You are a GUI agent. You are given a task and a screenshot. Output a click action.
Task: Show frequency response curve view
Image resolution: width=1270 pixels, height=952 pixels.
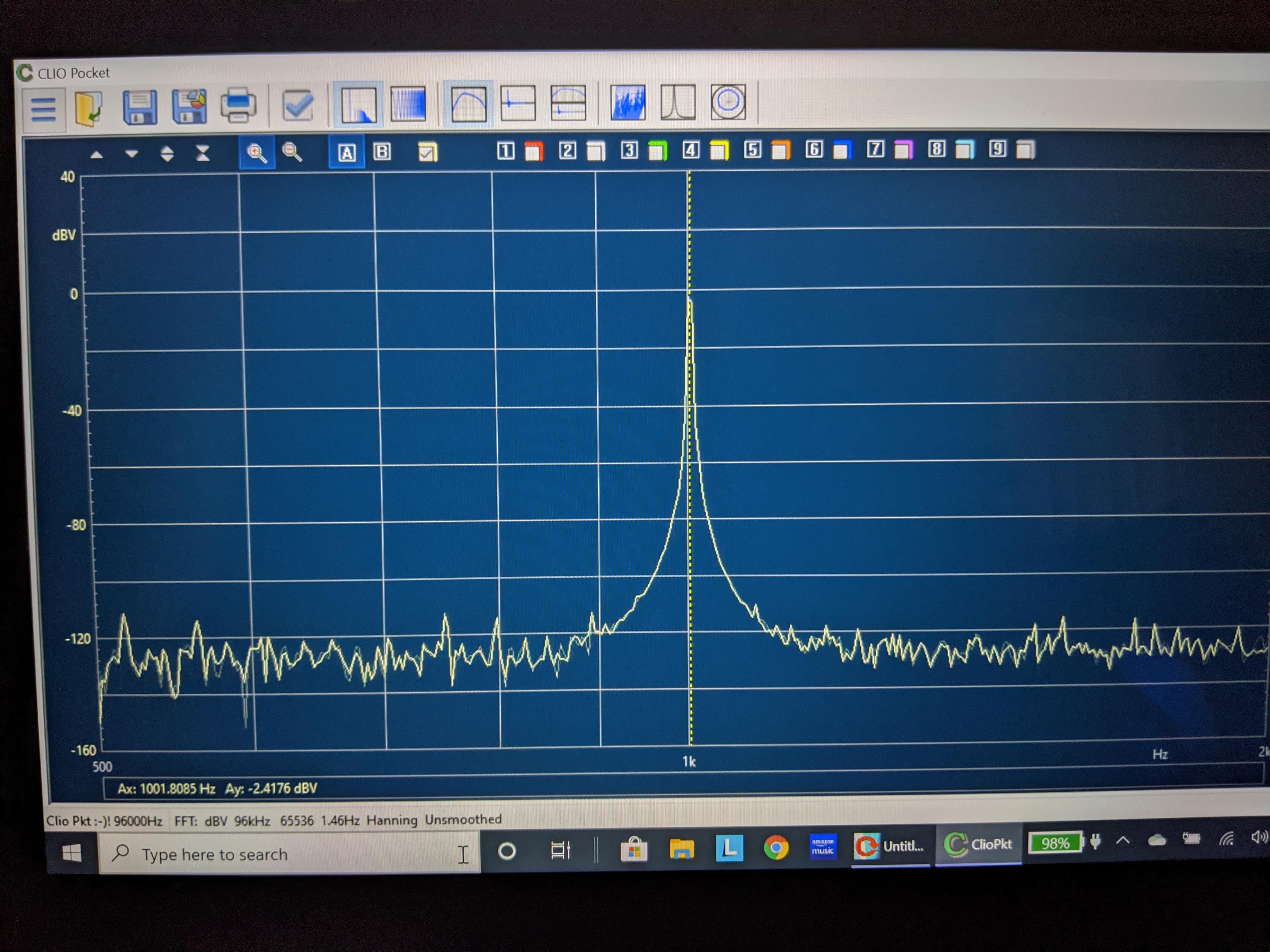[x=469, y=104]
